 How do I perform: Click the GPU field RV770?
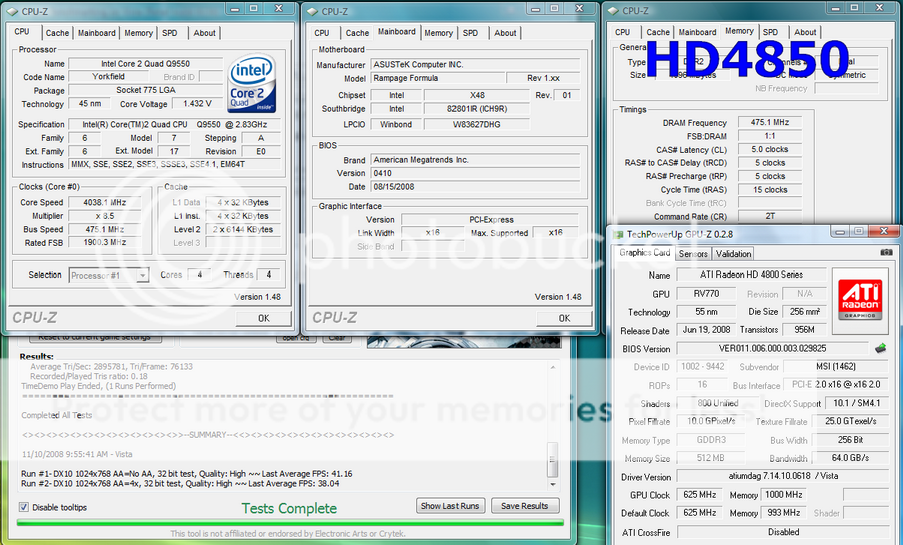(x=706, y=294)
